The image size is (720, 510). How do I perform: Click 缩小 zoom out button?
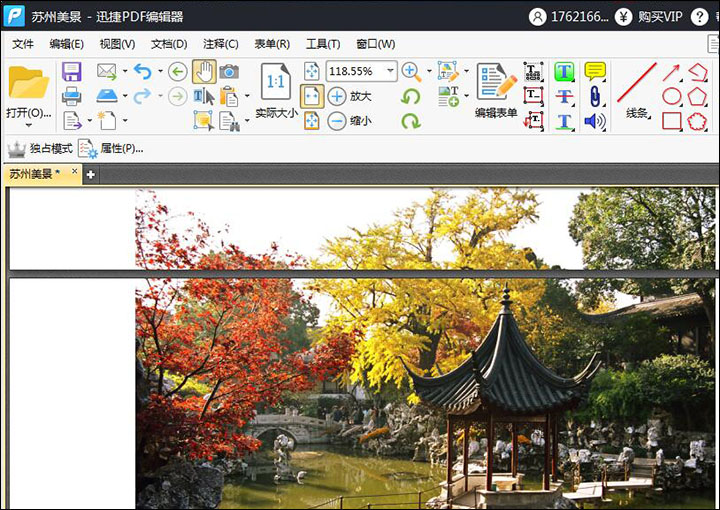click(350, 121)
